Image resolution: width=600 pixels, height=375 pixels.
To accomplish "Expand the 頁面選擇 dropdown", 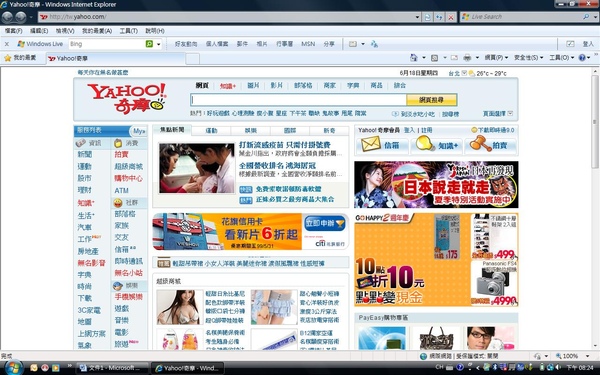I will tap(510, 114).
